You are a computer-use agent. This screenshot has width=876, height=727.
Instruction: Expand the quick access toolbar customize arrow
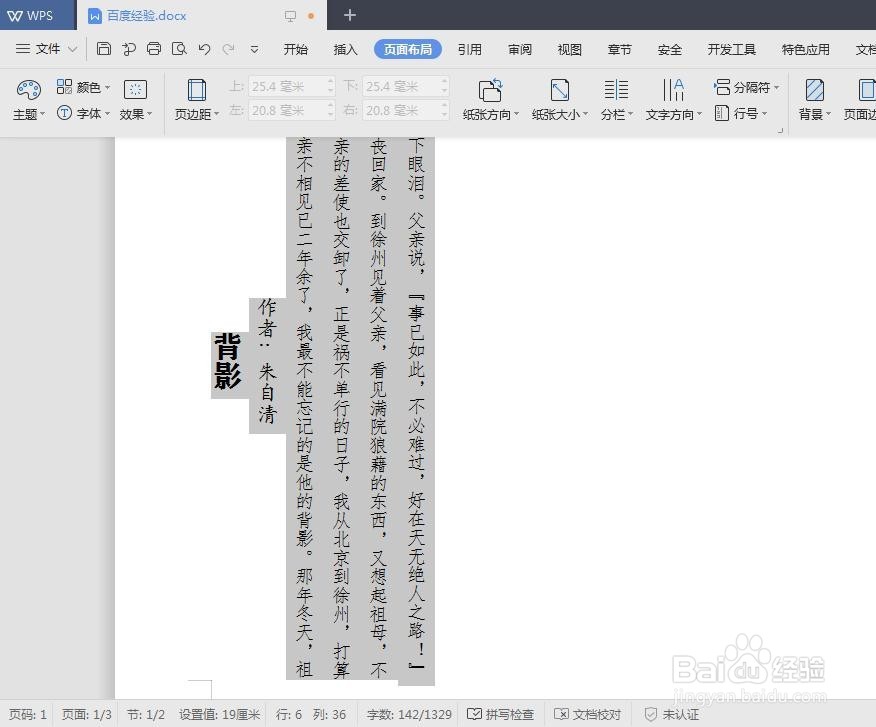[254, 49]
